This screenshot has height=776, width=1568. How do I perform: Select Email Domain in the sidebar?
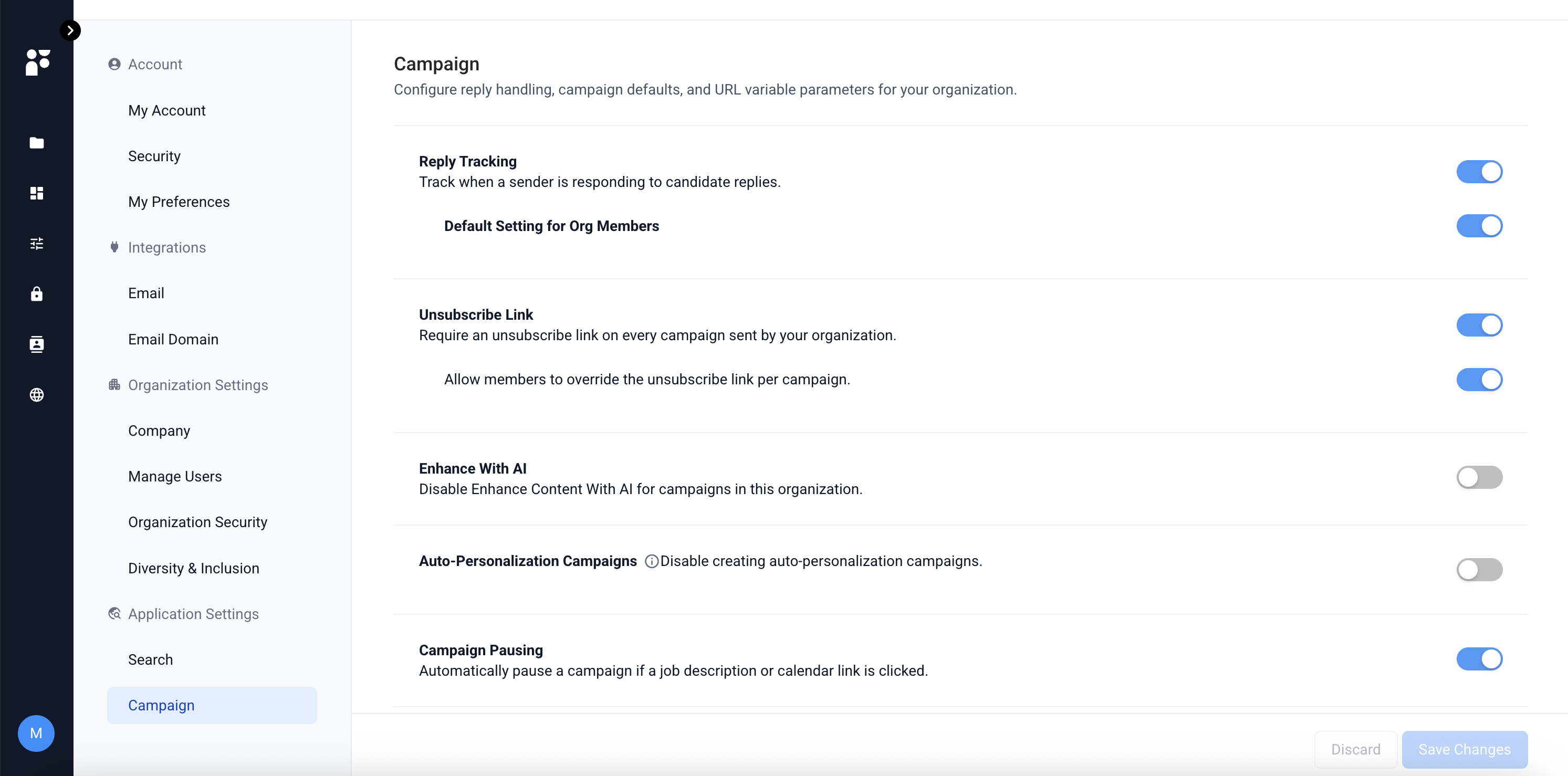pos(173,339)
